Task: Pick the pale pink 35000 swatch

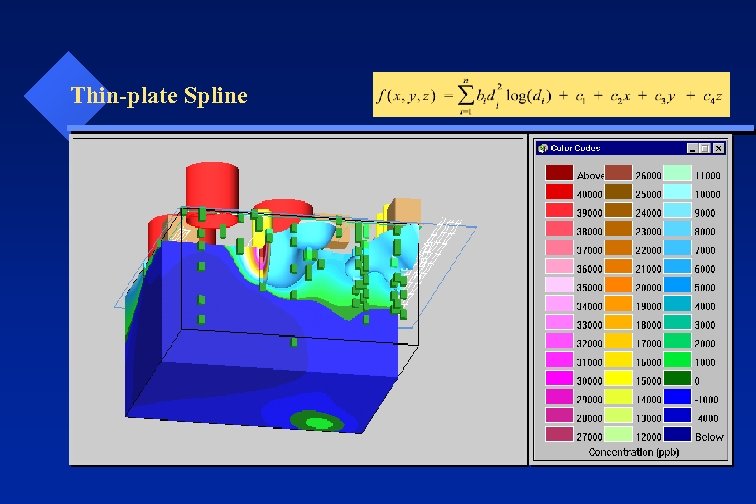Action: click(559, 285)
